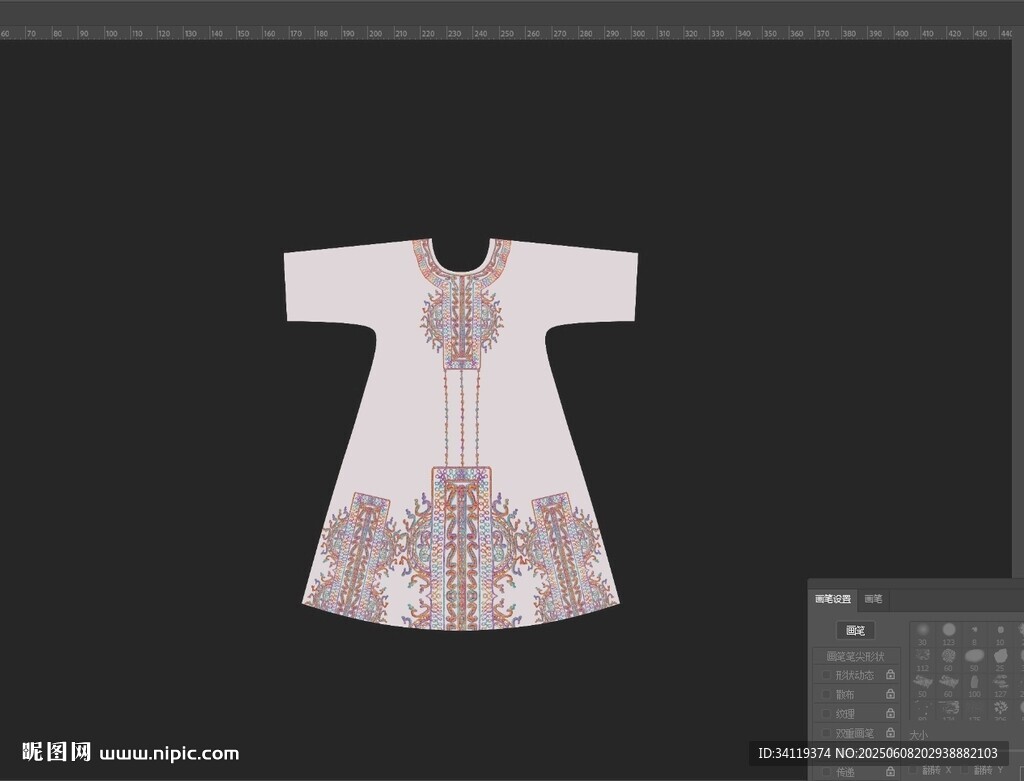Choose the 100 brush tip preset
The image size is (1024, 781).
974,686
